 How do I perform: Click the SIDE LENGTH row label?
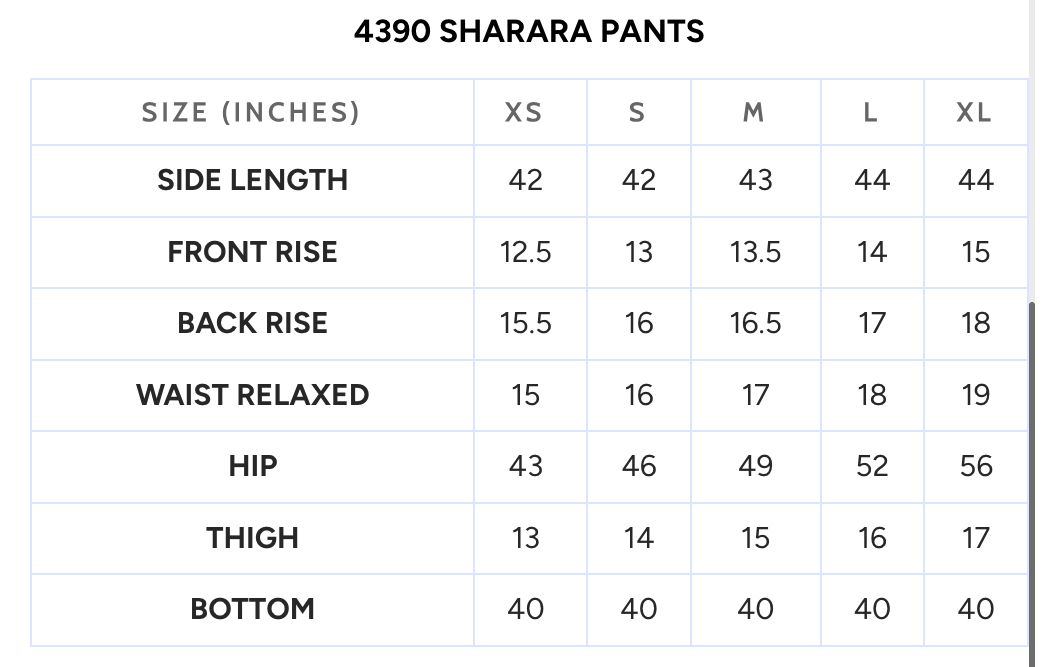(x=252, y=181)
